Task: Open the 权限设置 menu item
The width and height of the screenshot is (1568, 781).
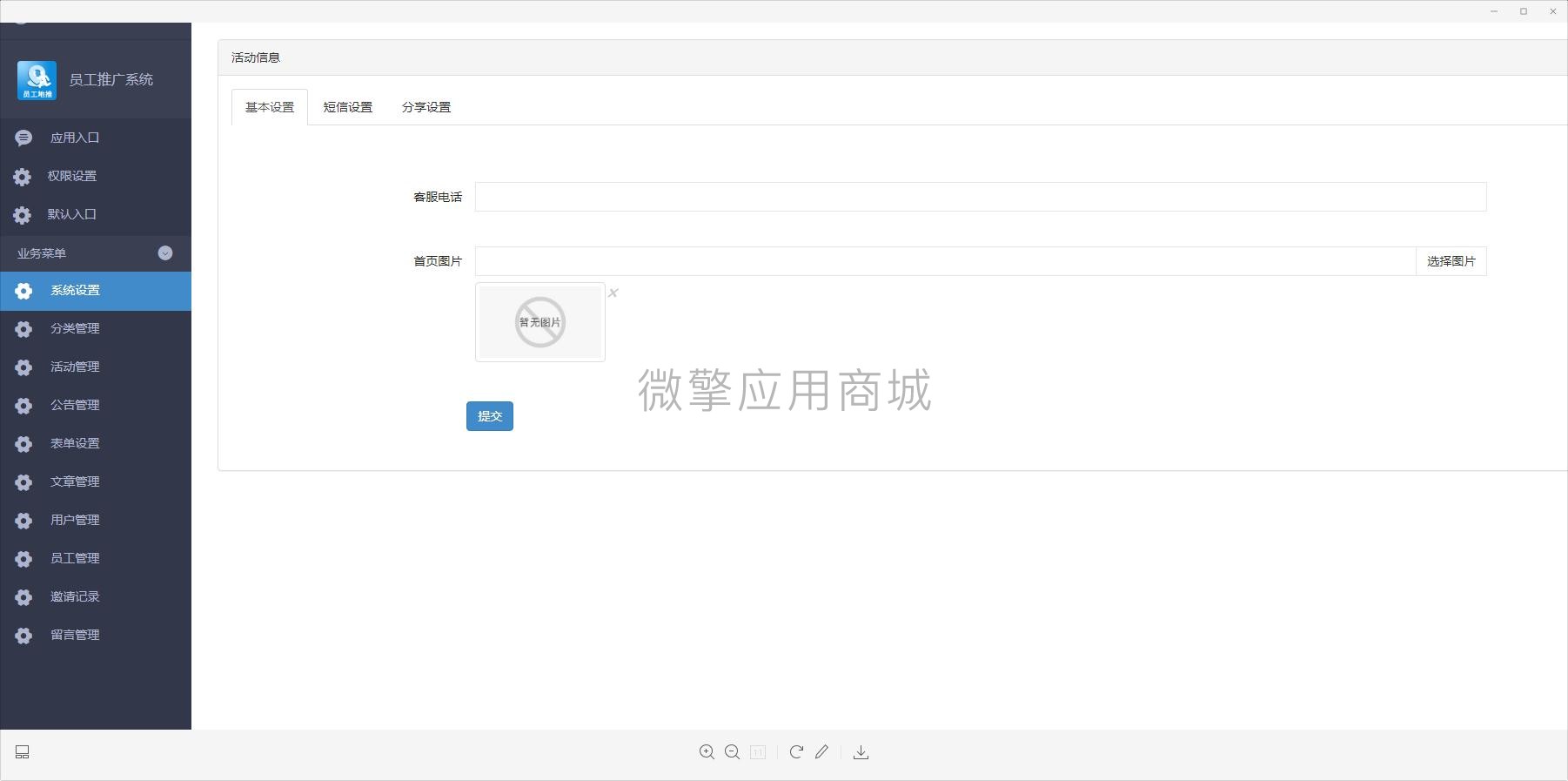Action: coord(96,176)
